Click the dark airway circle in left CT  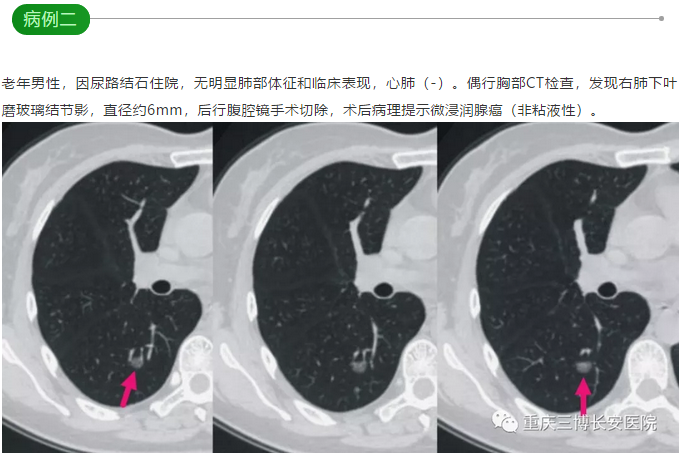[161, 287]
